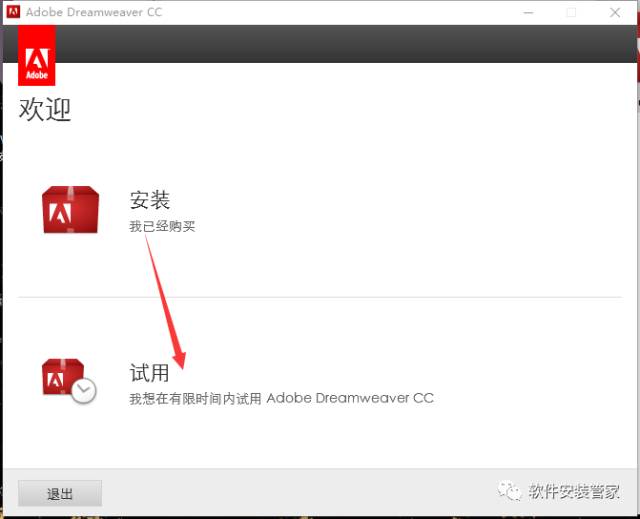Click the WeChat watermark logo icon
This screenshot has width=640, height=519.
510,491
